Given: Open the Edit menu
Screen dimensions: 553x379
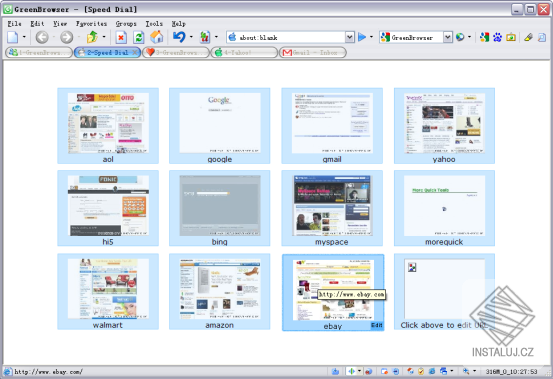Looking at the screenshot, I should click(37, 24).
